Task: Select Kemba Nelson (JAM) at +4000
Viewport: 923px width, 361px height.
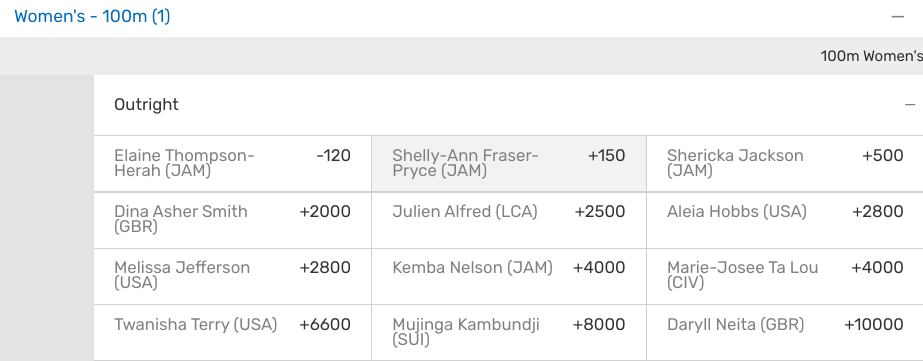Action: point(509,276)
